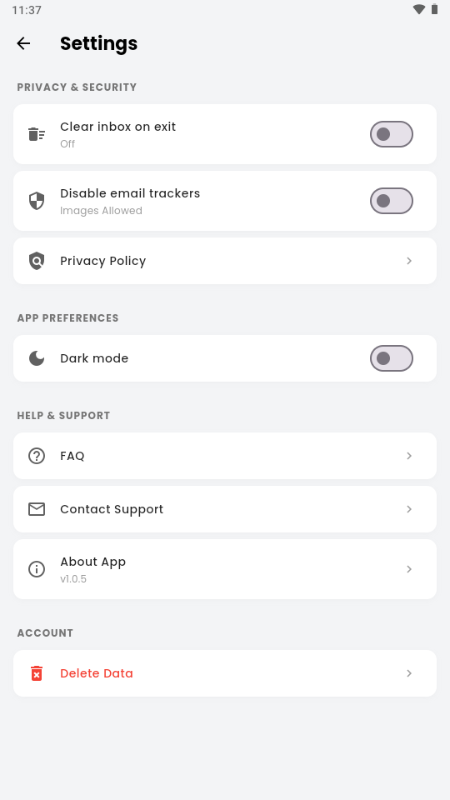The height and width of the screenshot is (800, 450).
Task: Click the About App info icon
Action: (x=36, y=569)
